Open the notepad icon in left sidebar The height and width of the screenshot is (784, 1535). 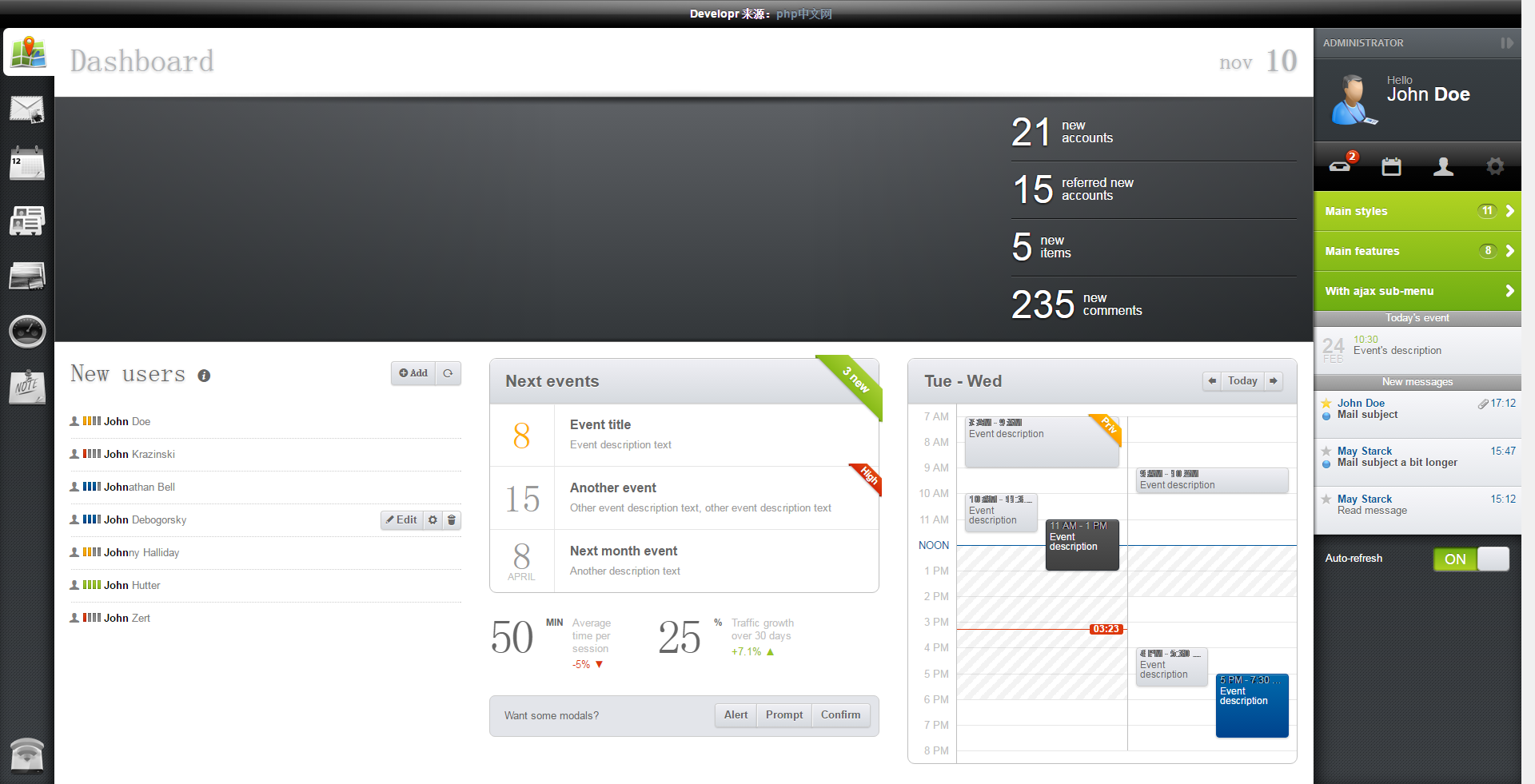(27, 388)
